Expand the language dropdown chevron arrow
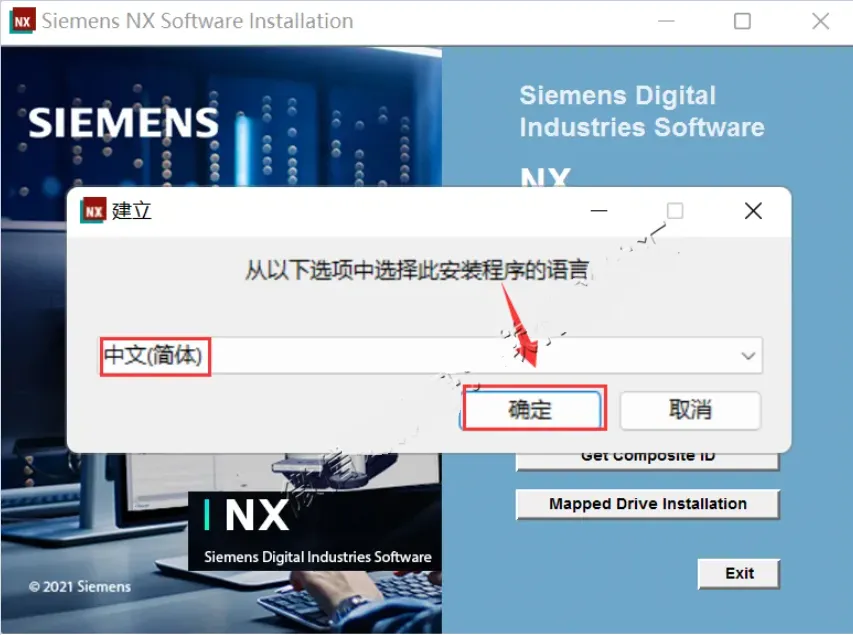The width and height of the screenshot is (853, 635). click(x=748, y=356)
